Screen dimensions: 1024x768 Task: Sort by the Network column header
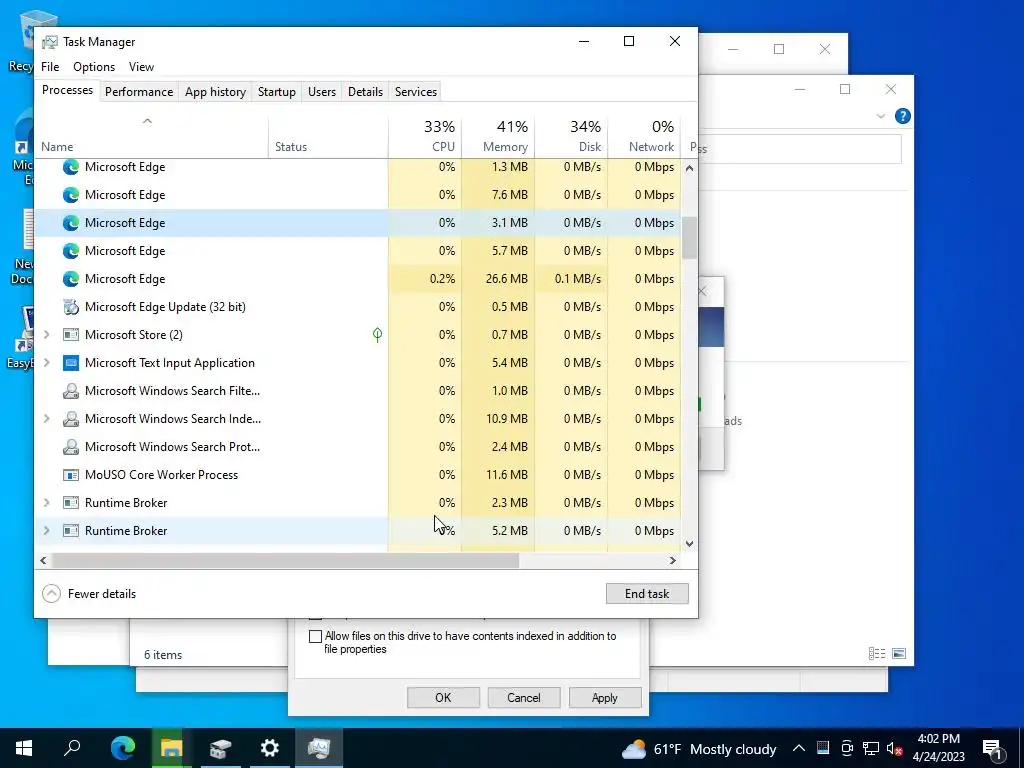[x=645, y=136]
